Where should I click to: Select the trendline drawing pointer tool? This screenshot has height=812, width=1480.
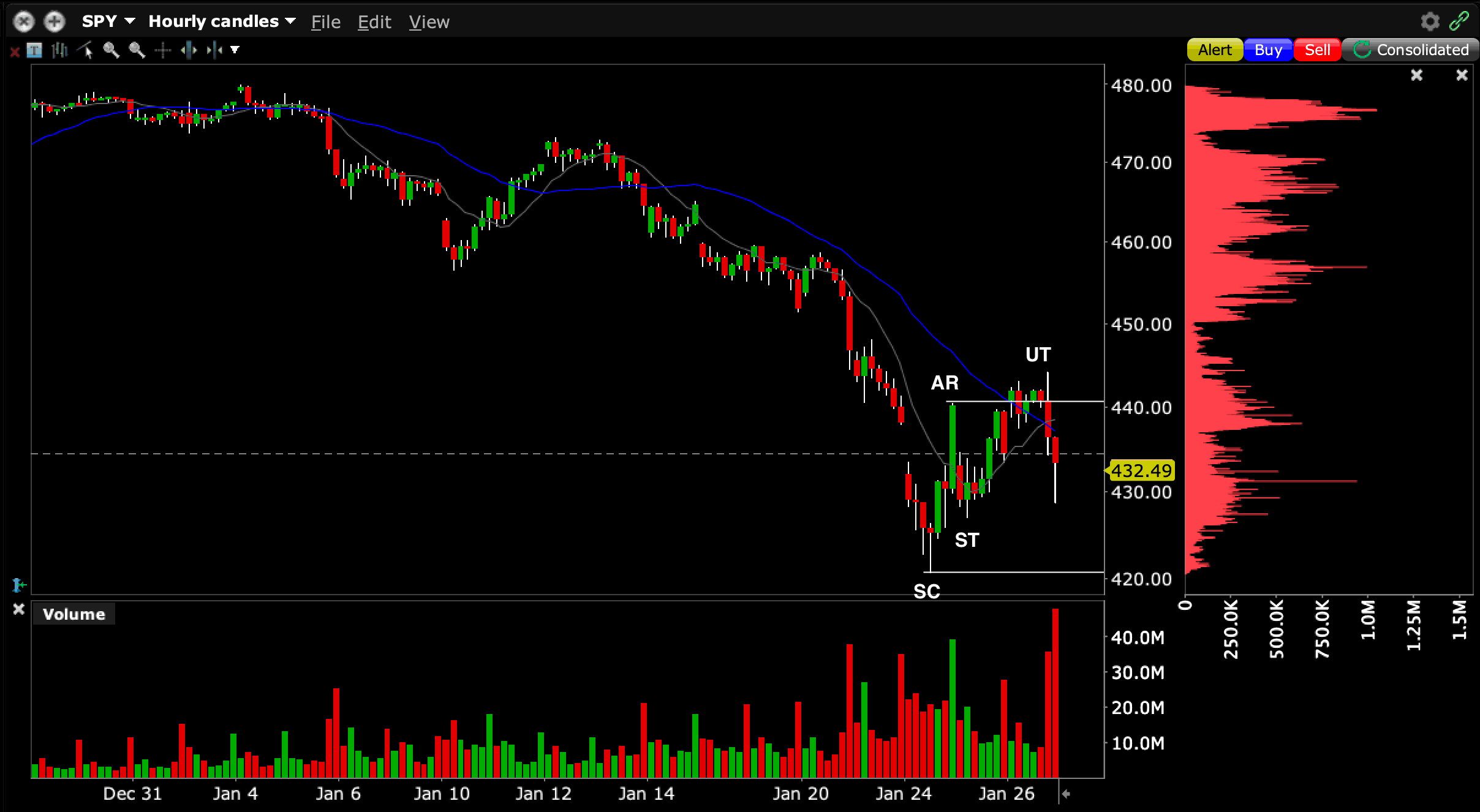coord(85,50)
